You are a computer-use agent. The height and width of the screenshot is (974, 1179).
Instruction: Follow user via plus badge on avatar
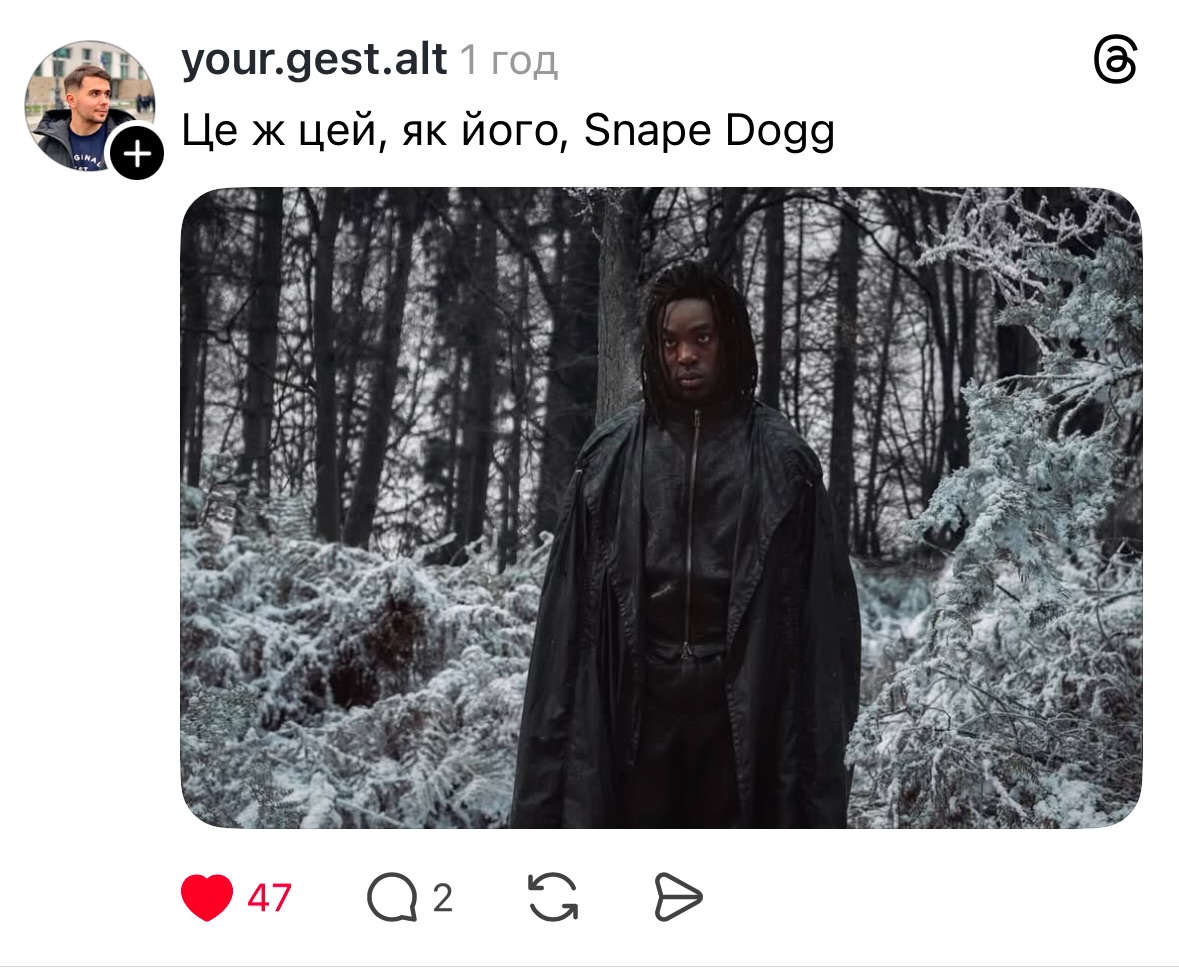(x=137, y=154)
